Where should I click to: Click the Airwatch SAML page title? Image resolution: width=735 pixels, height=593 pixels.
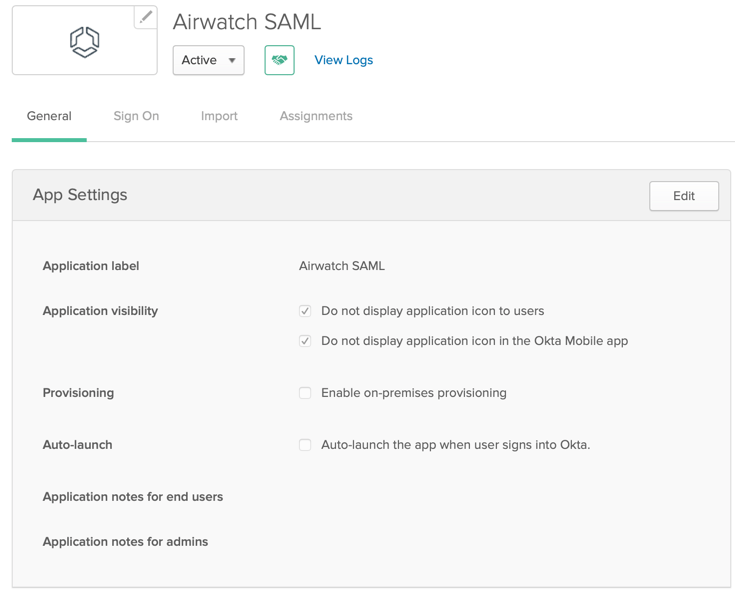coord(247,22)
